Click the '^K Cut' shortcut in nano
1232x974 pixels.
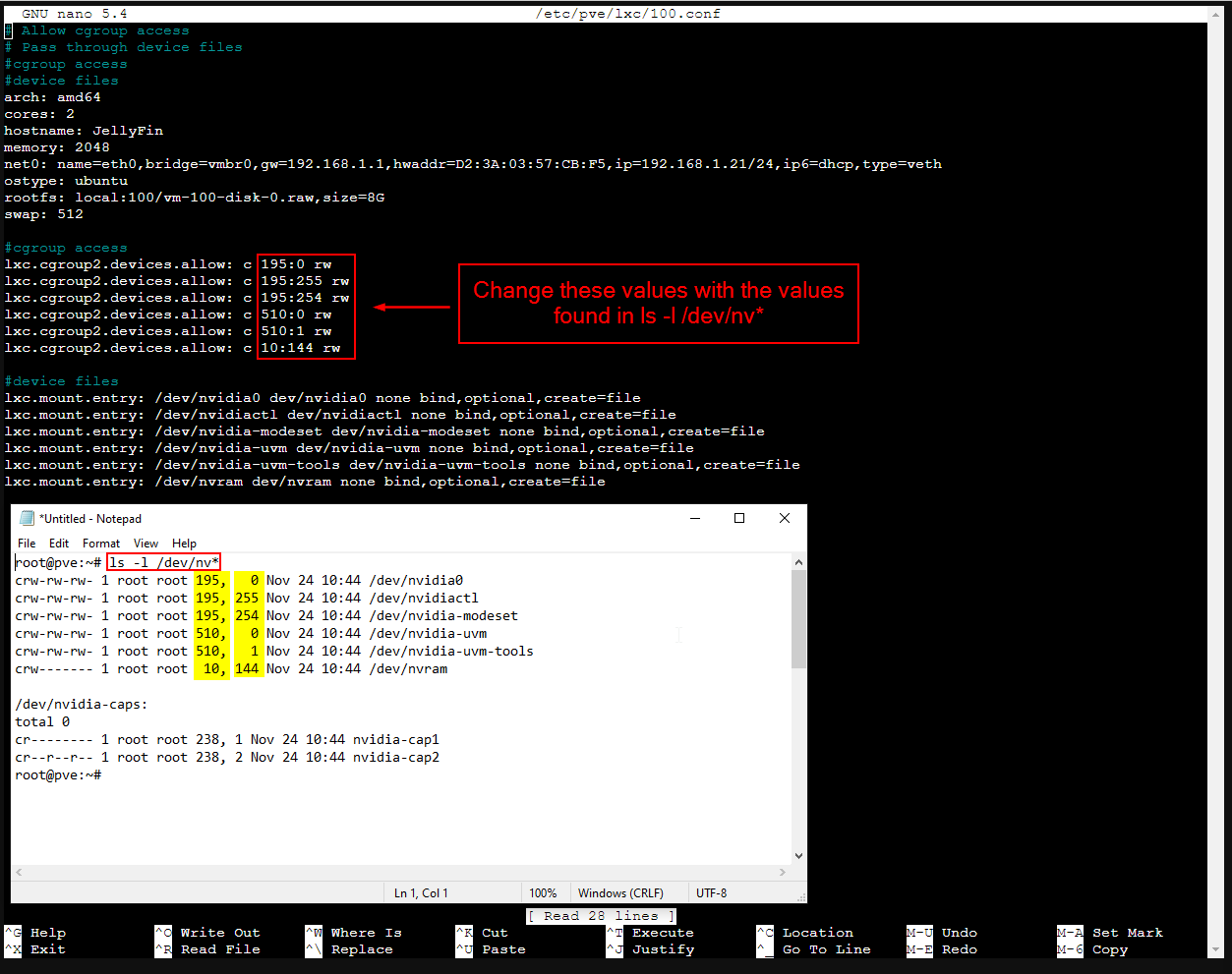pos(482,933)
